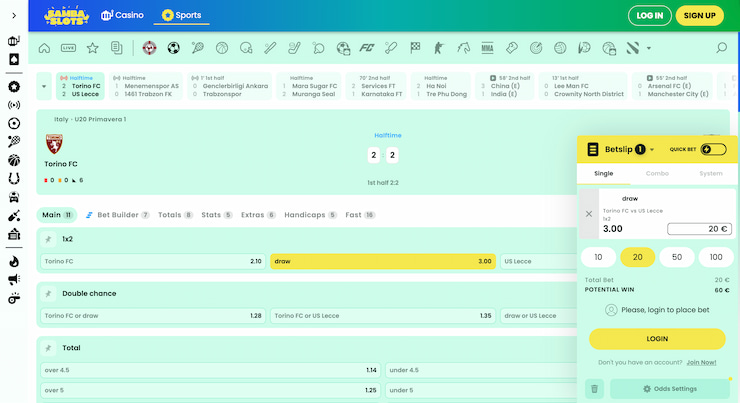The image size is (740, 403).
Task: Open the live matches dropdown arrow
Action: pyautogui.click(x=44, y=86)
